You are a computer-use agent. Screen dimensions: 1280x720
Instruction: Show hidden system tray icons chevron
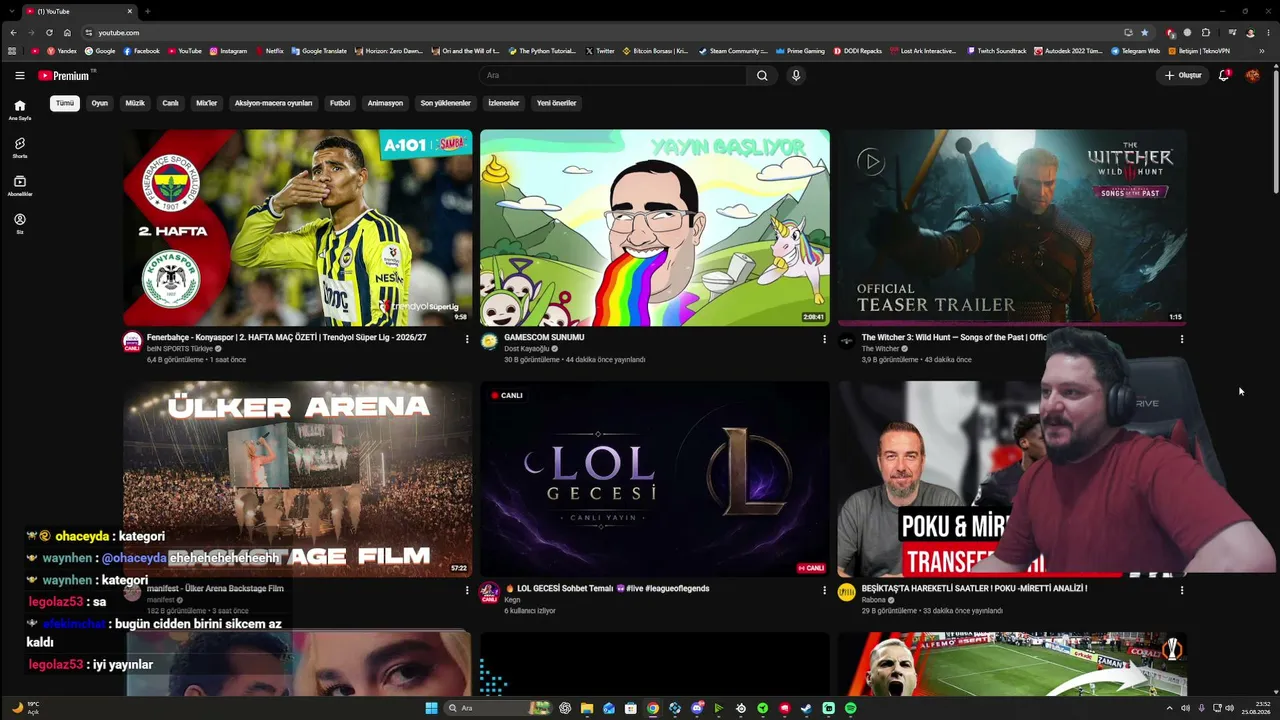click(x=1169, y=708)
